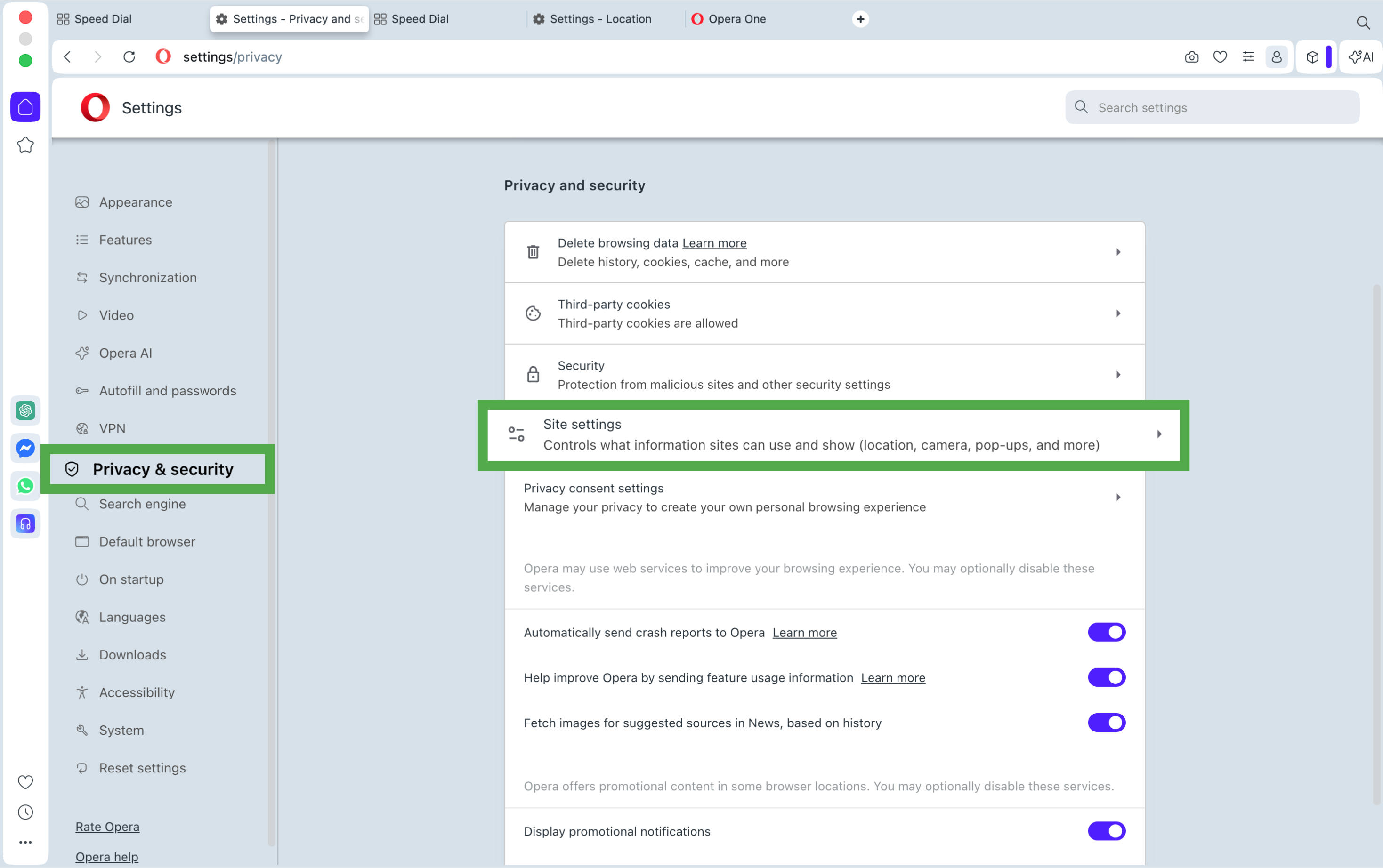Open a new tab with plus
This screenshot has width=1383, height=868.
pyautogui.click(x=860, y=19)
